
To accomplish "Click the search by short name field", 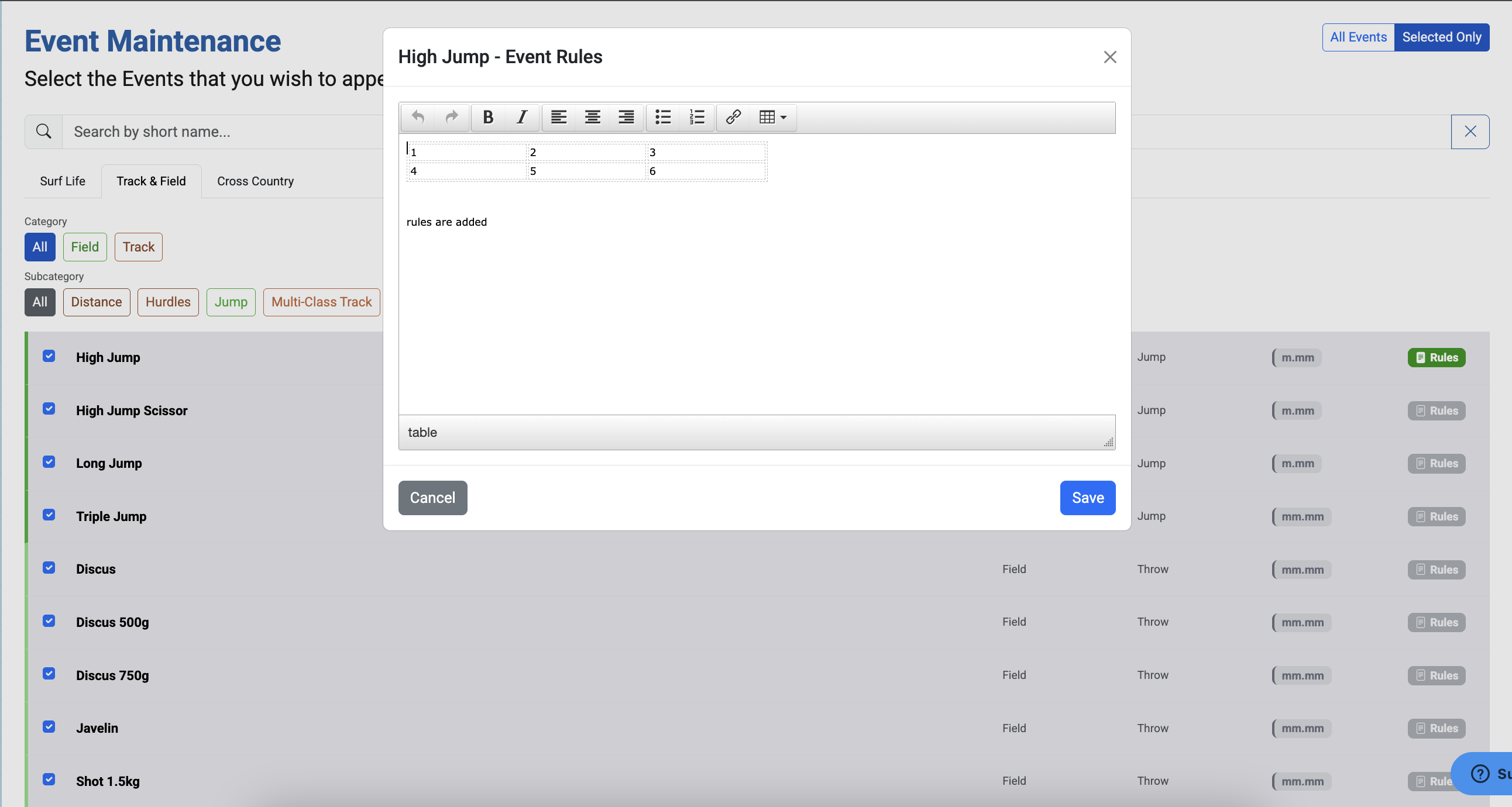I will pyautogui.click(x=223, y=132).
